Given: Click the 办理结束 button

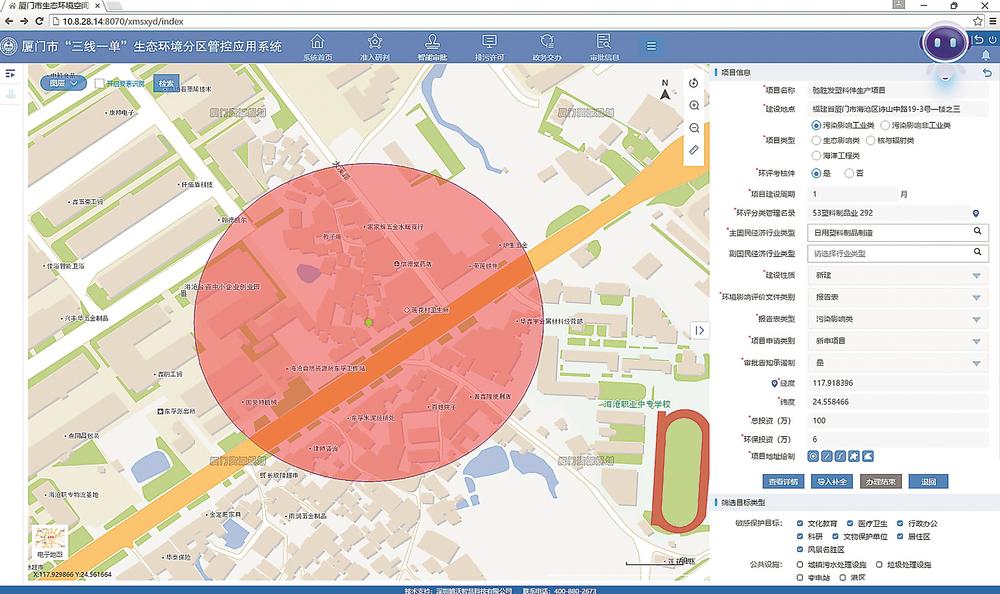Looking at the screenshot, I should 879,482.
